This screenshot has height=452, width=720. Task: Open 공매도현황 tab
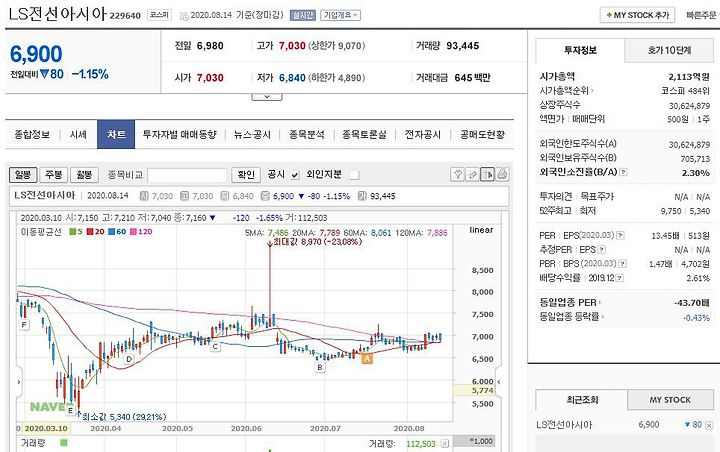pos(483,135)
